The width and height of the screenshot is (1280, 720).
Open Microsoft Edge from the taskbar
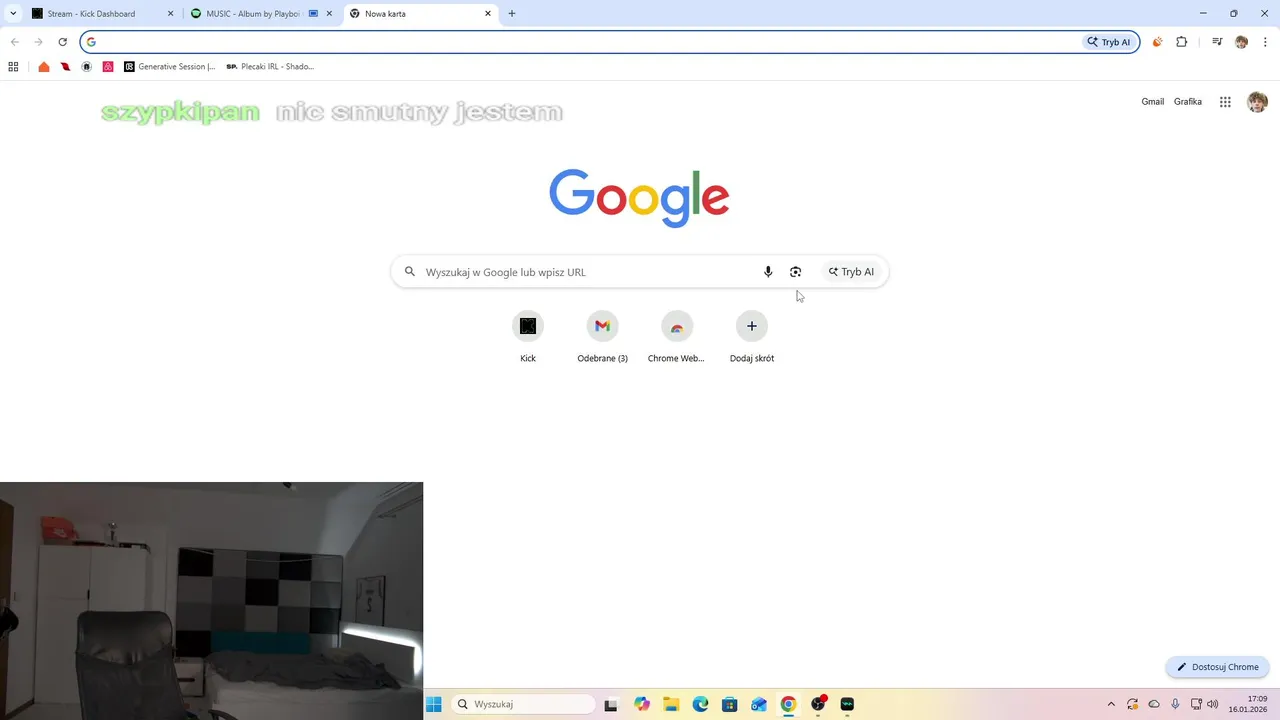(701, 704)
